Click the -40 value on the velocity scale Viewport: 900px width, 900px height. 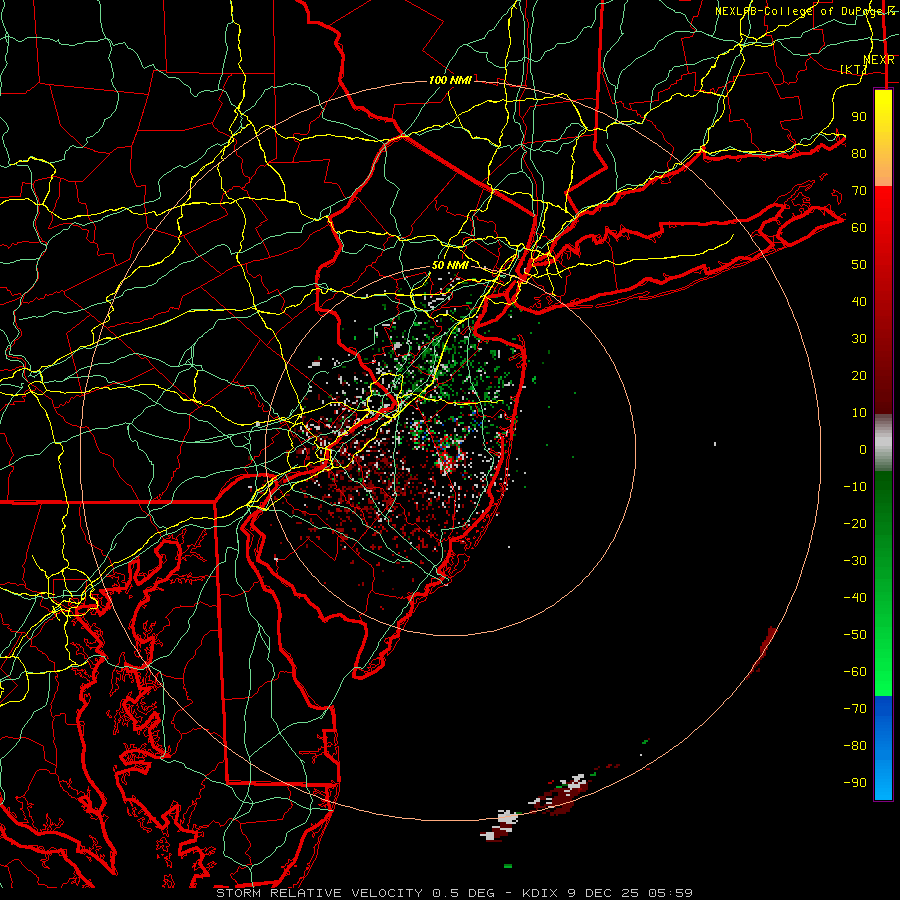tap(855, 598)
